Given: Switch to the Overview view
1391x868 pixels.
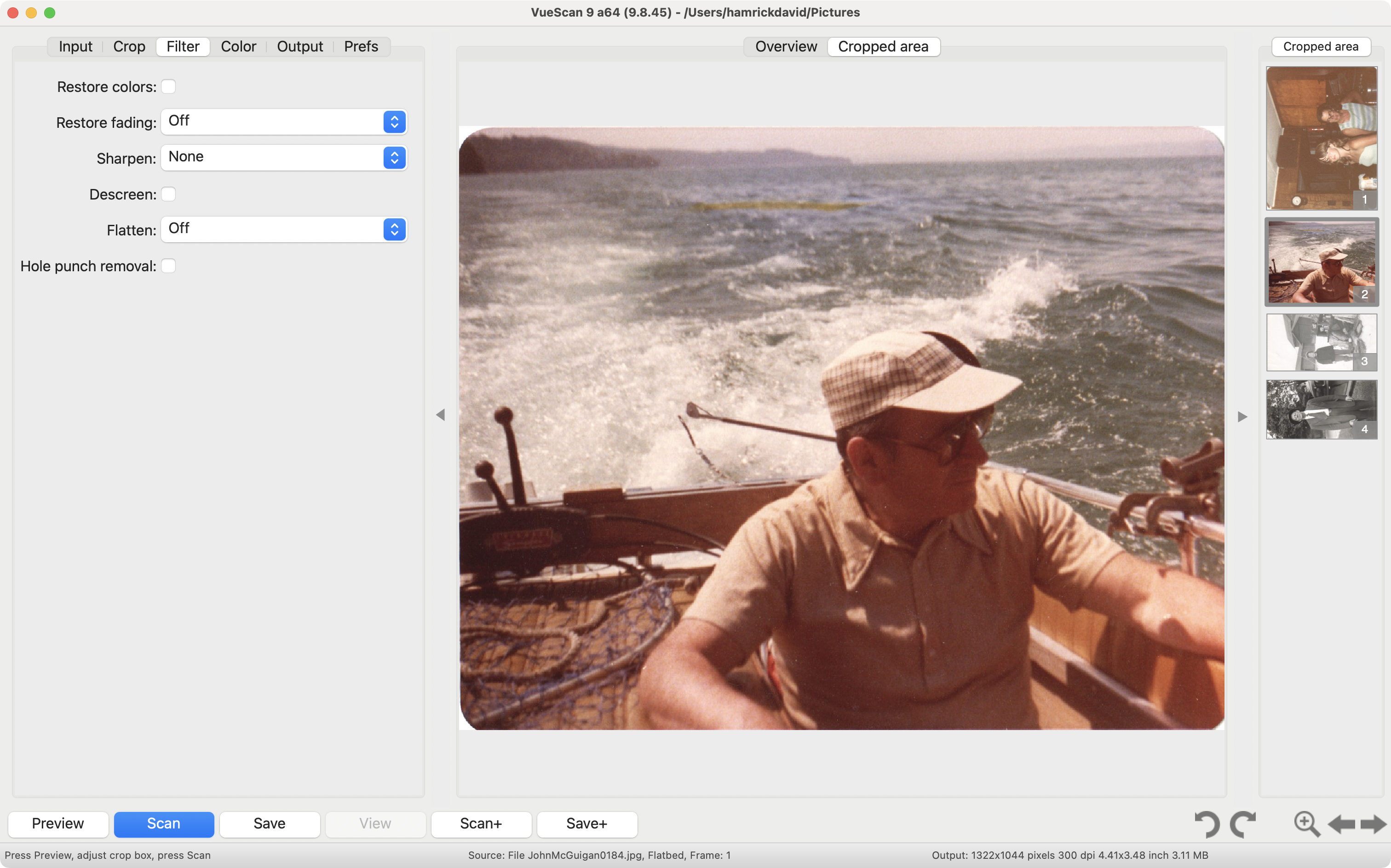Looking at the screenshot, I should pyautogui.click(x=785, y=46).
